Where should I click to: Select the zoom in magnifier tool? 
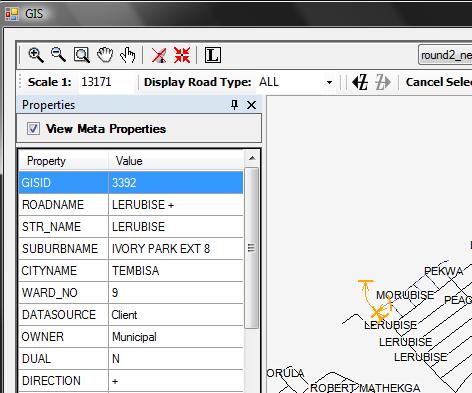tap(36, 55)
